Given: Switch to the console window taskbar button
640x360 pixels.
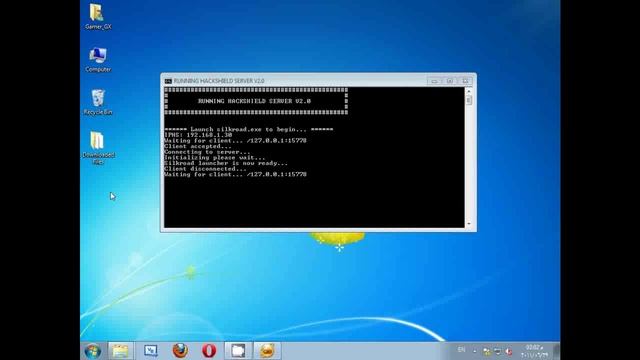Looking at the screenshot, I should pos(238,351).
